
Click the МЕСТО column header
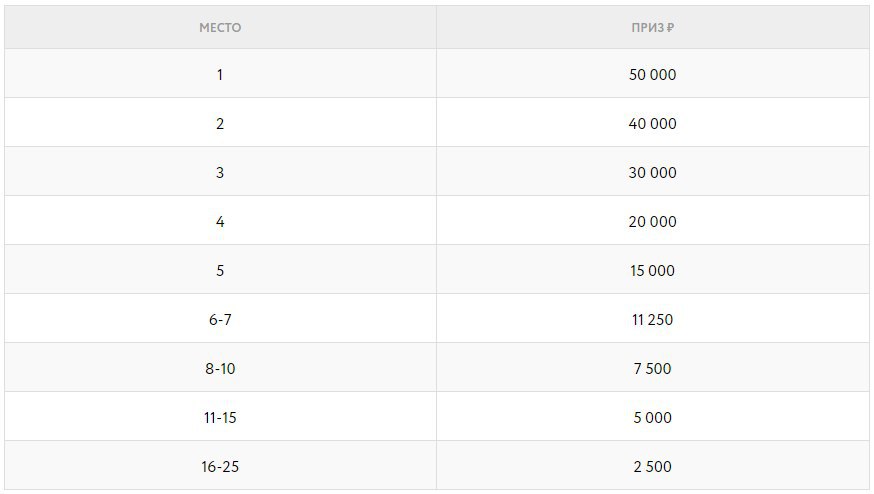(220, 27)
